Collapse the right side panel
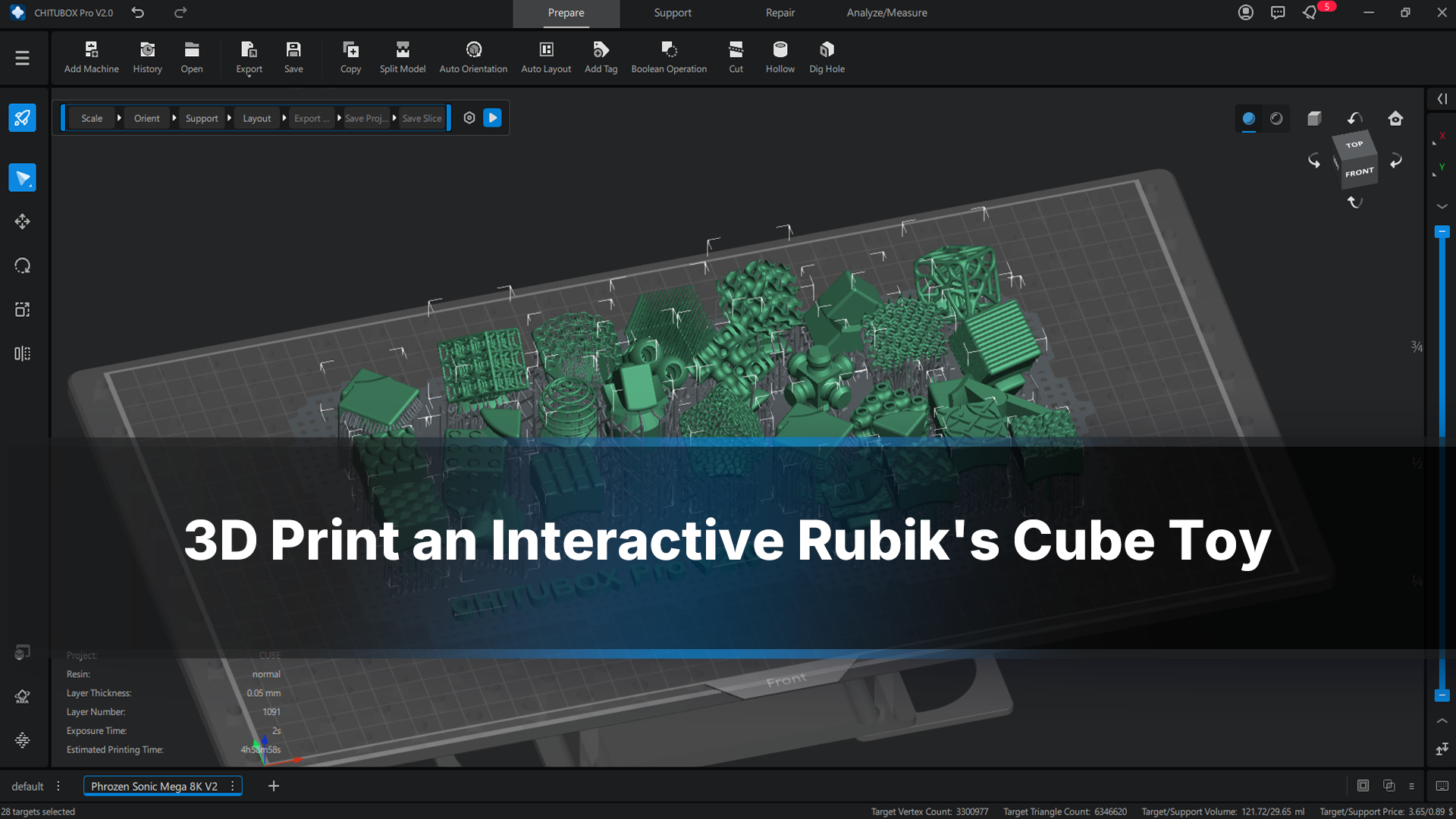The width and height of the screenshot is (1456, 819). [1442, 99]
